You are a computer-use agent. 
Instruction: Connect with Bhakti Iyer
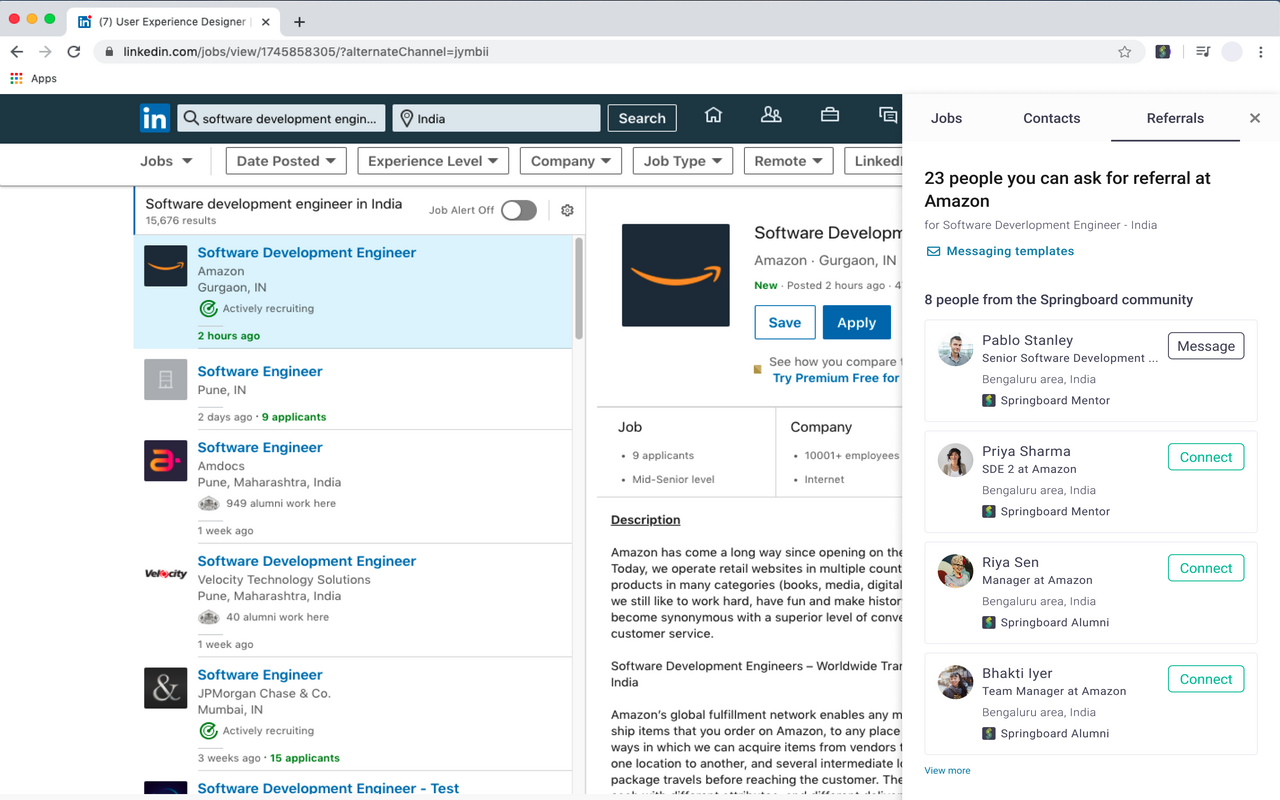[x=1206, y=679]
